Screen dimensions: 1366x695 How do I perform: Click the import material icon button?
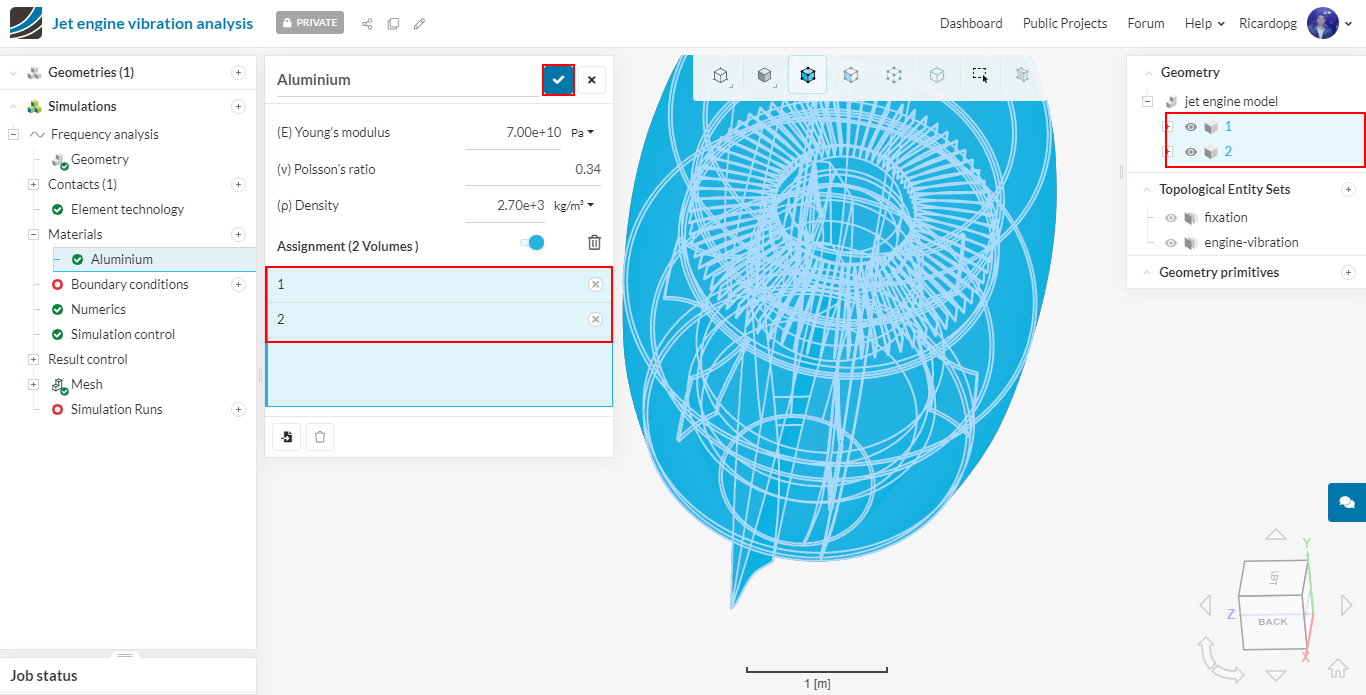pos(287,437)
